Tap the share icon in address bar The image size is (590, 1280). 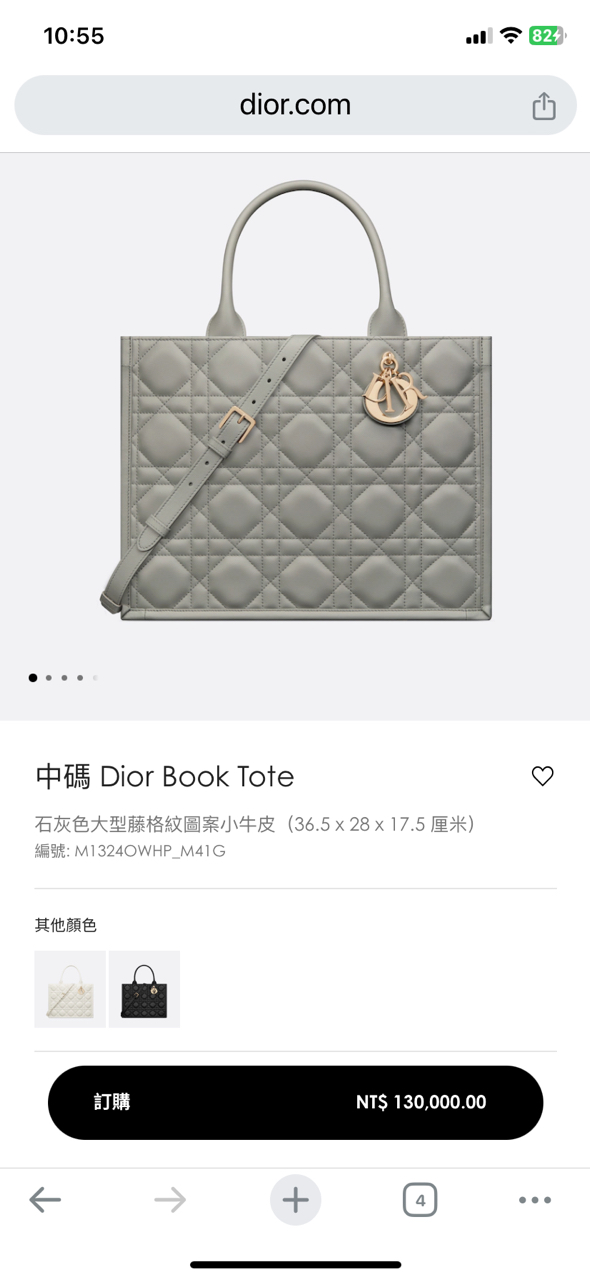[x=543, y=105]
